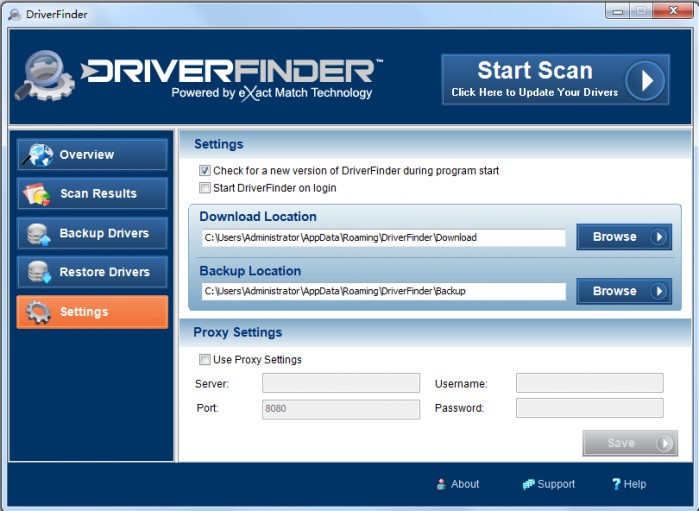Click the arrow icon on Save button

coord(664,443)
